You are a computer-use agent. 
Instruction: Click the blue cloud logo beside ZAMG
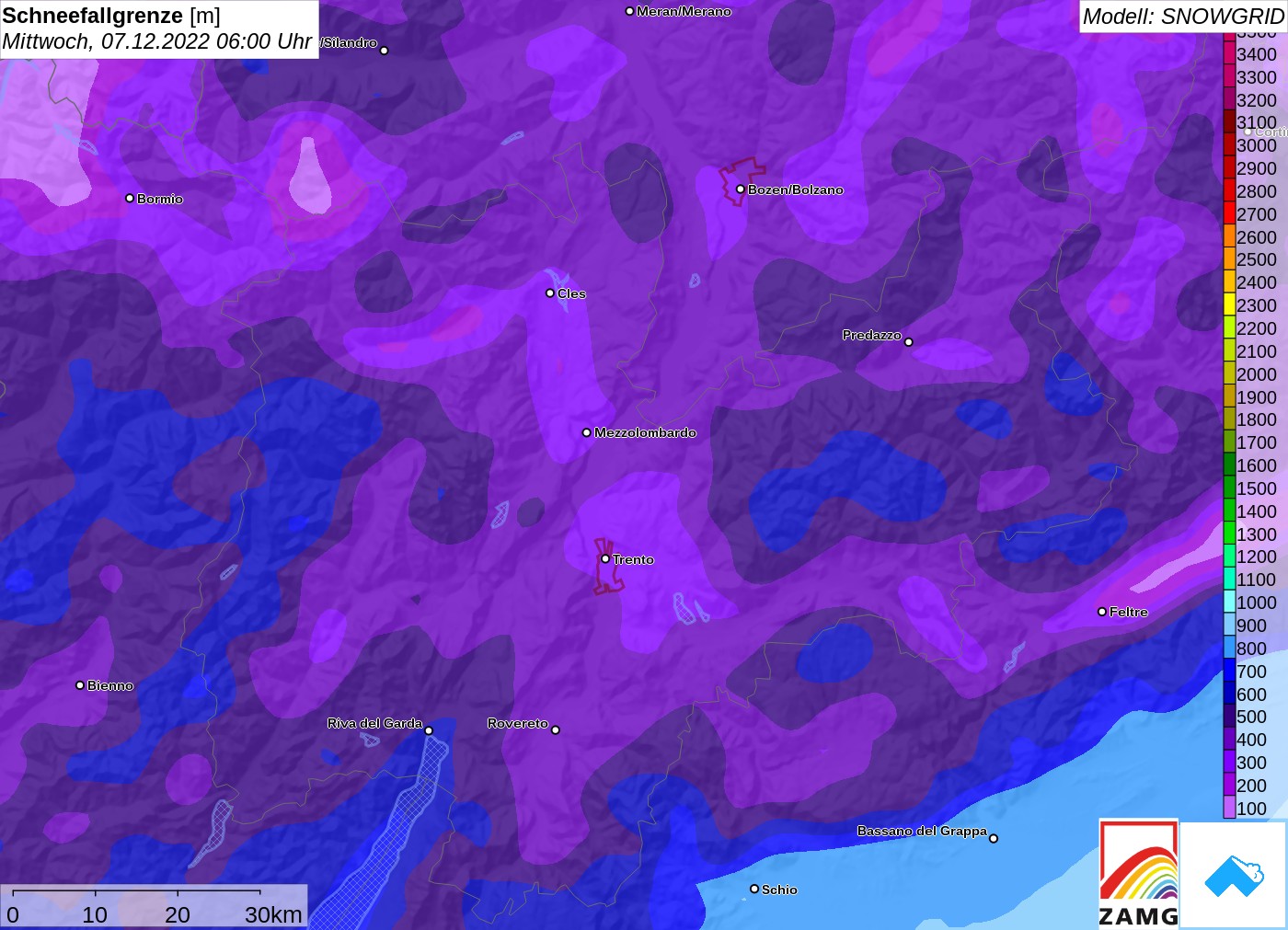point(1234,875)
